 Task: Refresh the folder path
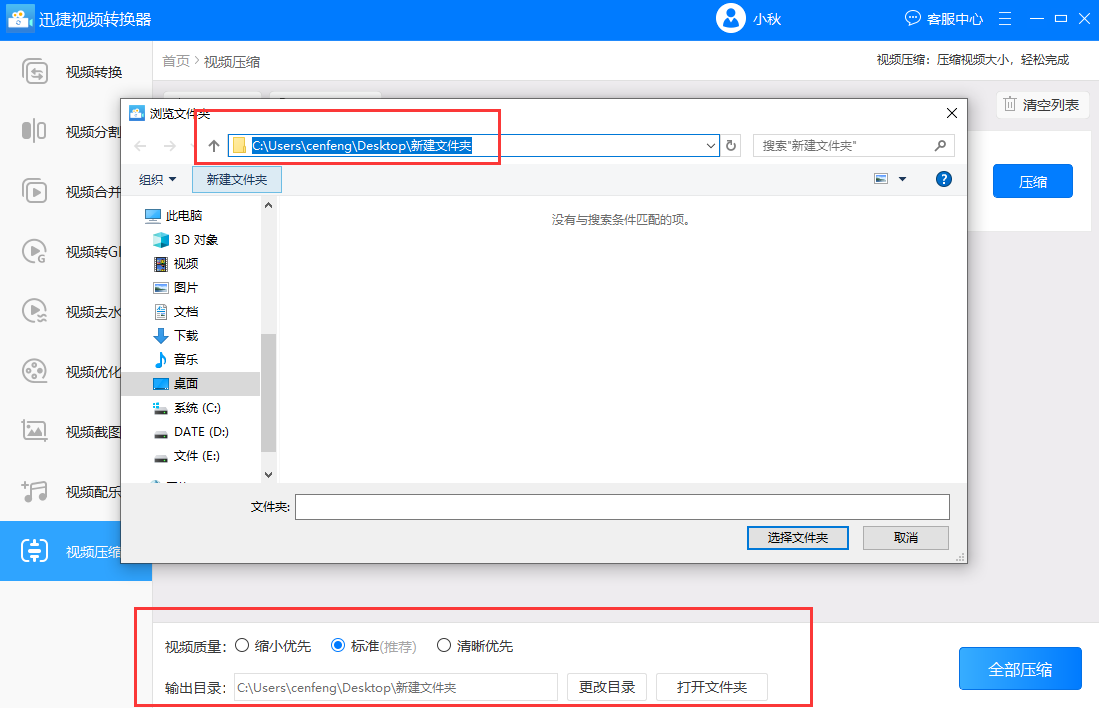(731, 145)
